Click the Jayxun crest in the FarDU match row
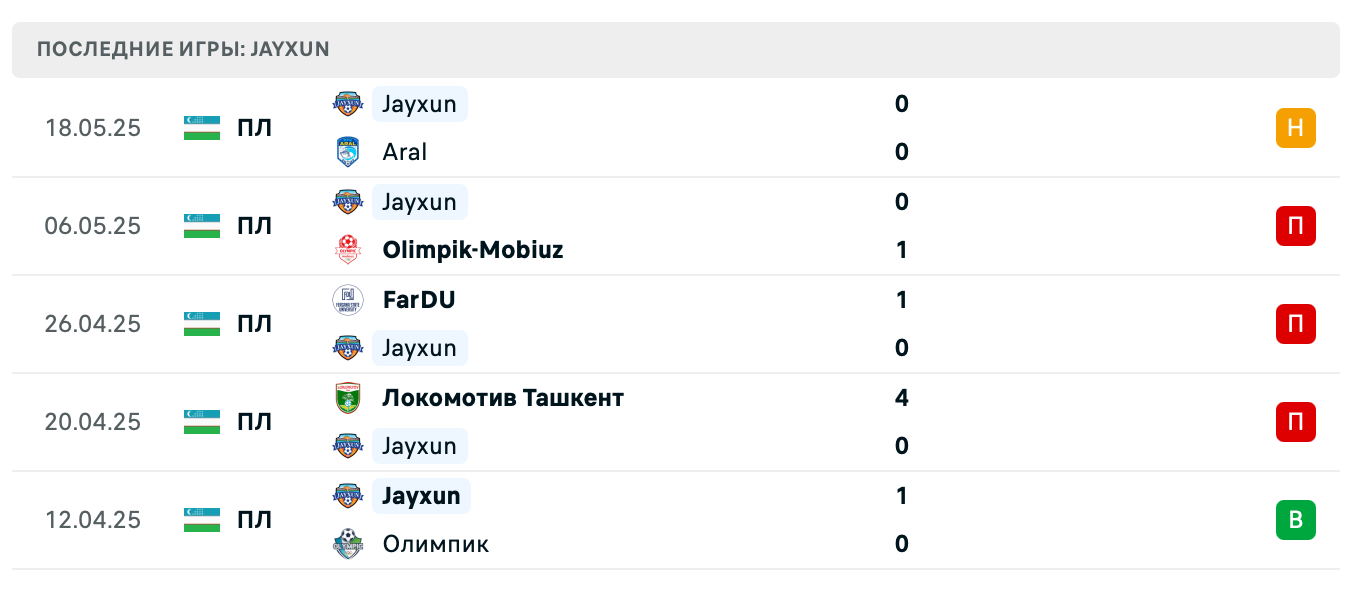1354x590 pixels. click(347, 347)
